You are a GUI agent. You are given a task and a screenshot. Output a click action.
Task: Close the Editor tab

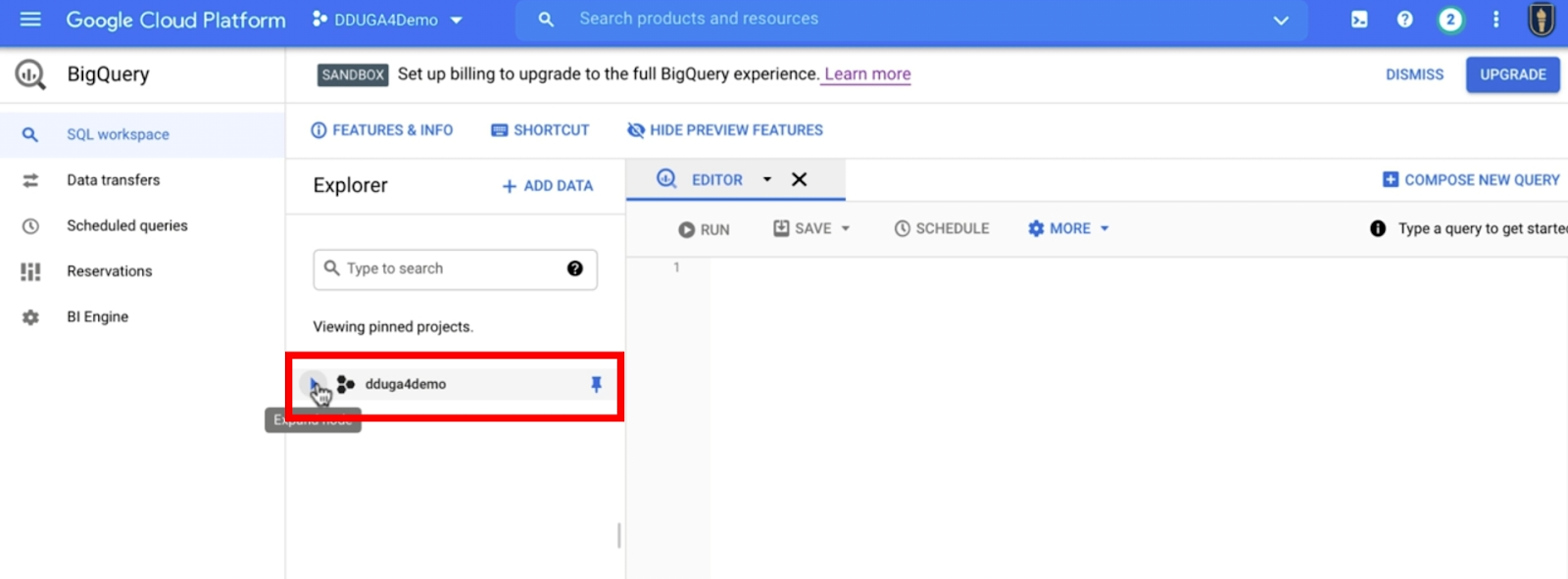pos(799,179)
